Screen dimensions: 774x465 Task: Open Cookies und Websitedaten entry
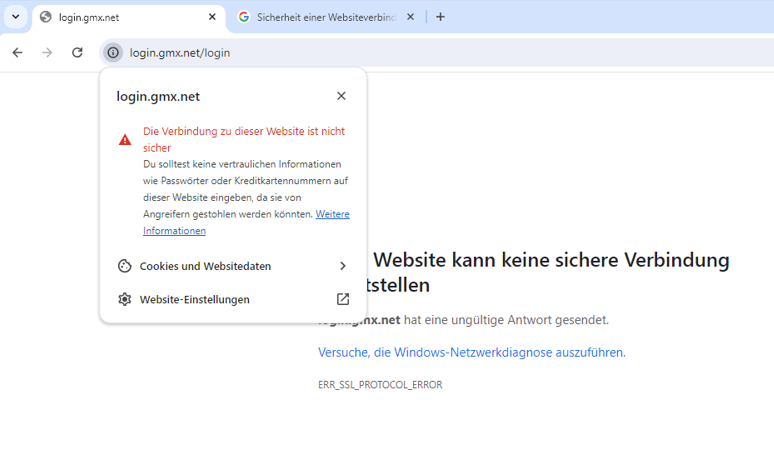point(233,266)
